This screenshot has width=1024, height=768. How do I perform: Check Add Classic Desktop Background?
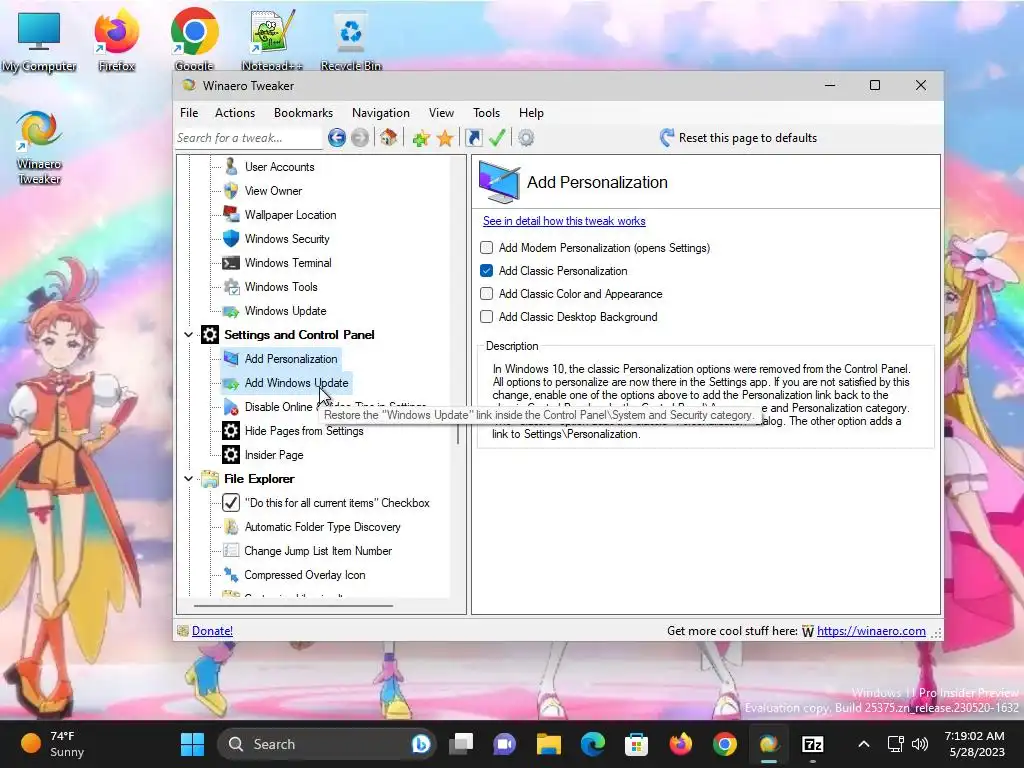point(487,317)
